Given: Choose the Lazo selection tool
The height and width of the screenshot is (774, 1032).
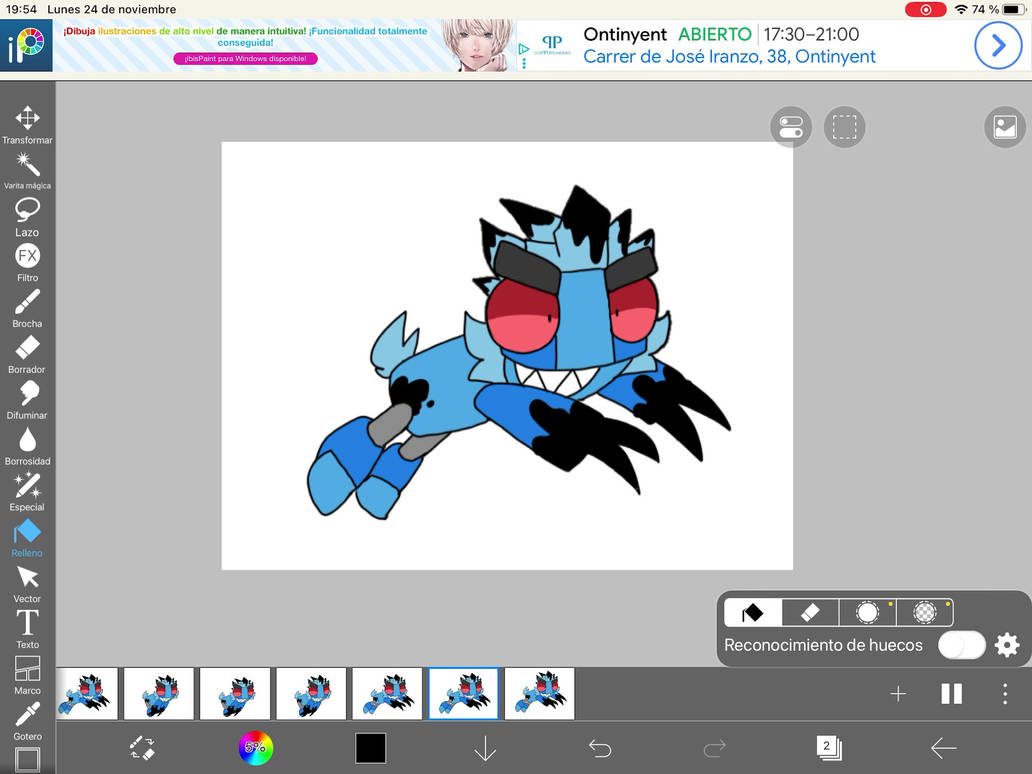Looking at the screenshot, I should pyautogui.click(x=27, y=217).
